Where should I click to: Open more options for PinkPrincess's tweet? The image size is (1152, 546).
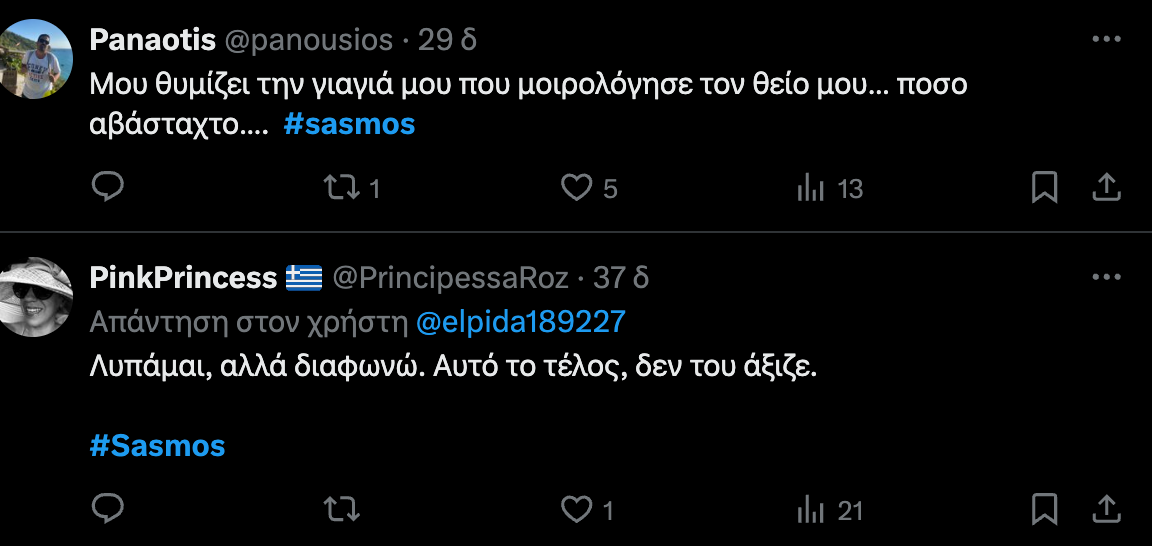tap(1106, 277)
